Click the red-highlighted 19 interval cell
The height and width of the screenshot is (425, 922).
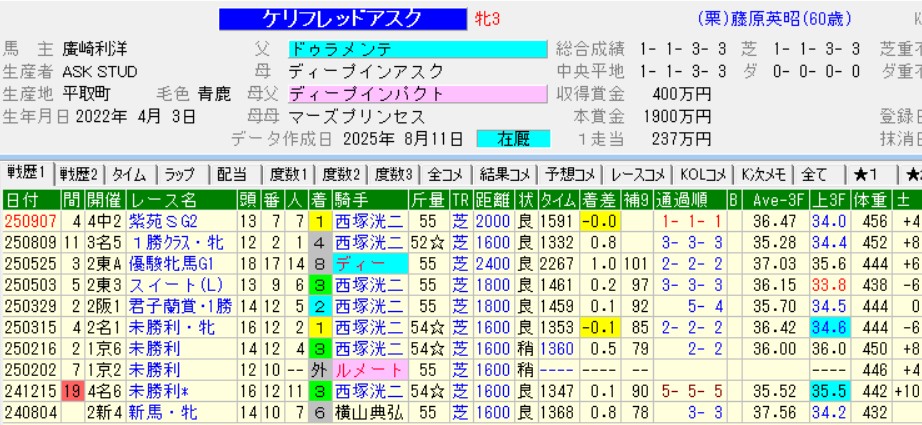pyautogui.click(x=71, y=392)
